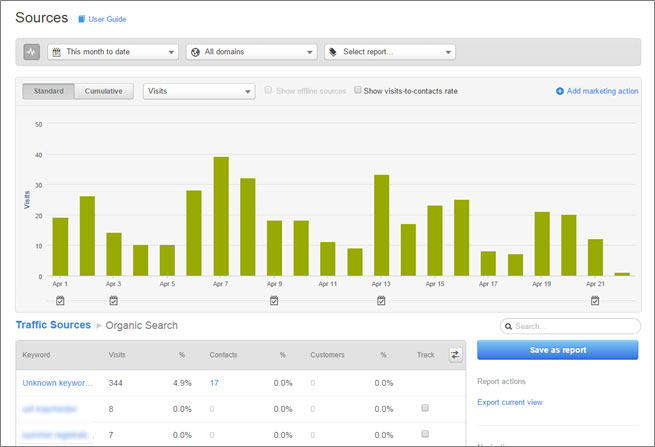This screenshot has height=447, width=655.
Task: Open the Unknown keywords row link
Action: pyautogui.click(x=58, y=383)
